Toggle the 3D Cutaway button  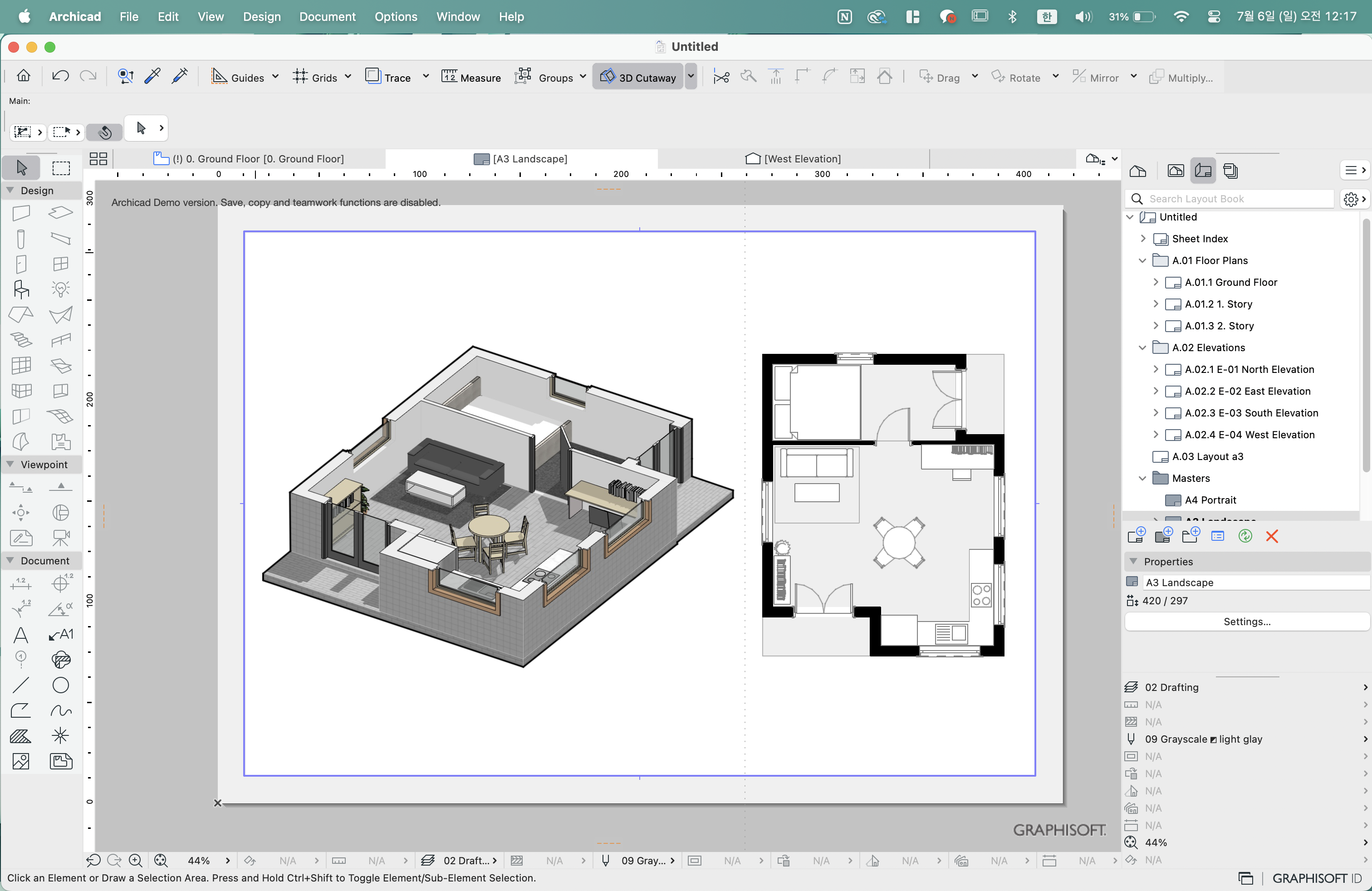(x=637, y=77)
